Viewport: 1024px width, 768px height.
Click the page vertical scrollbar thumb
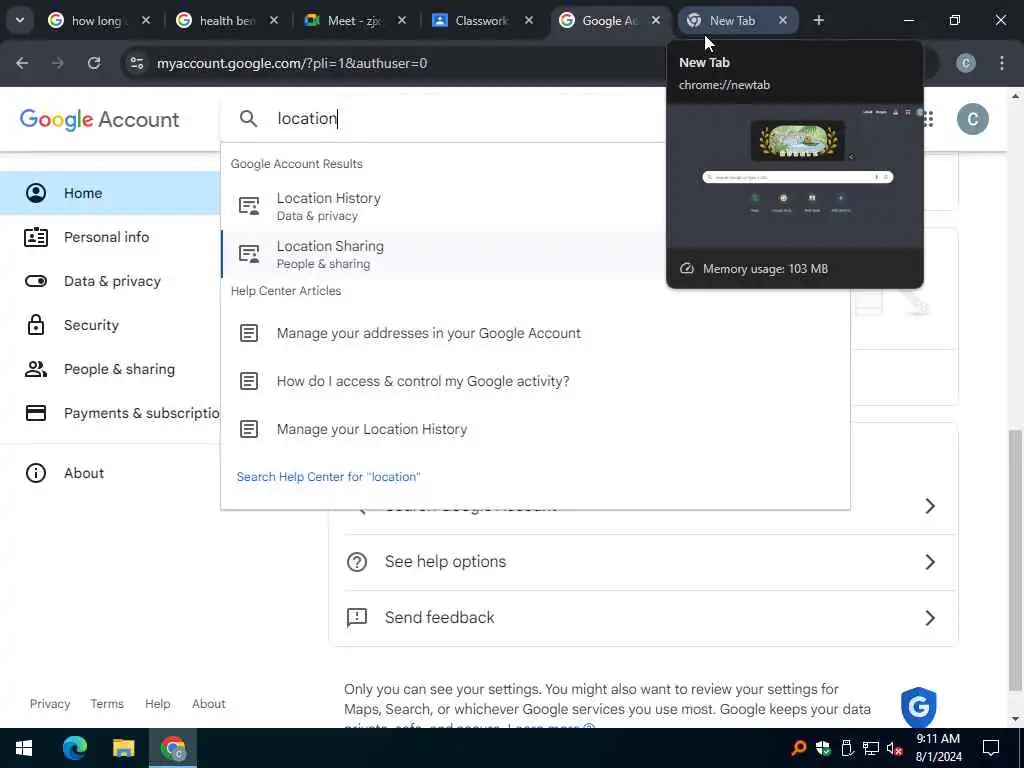(x=1016, y=560)
